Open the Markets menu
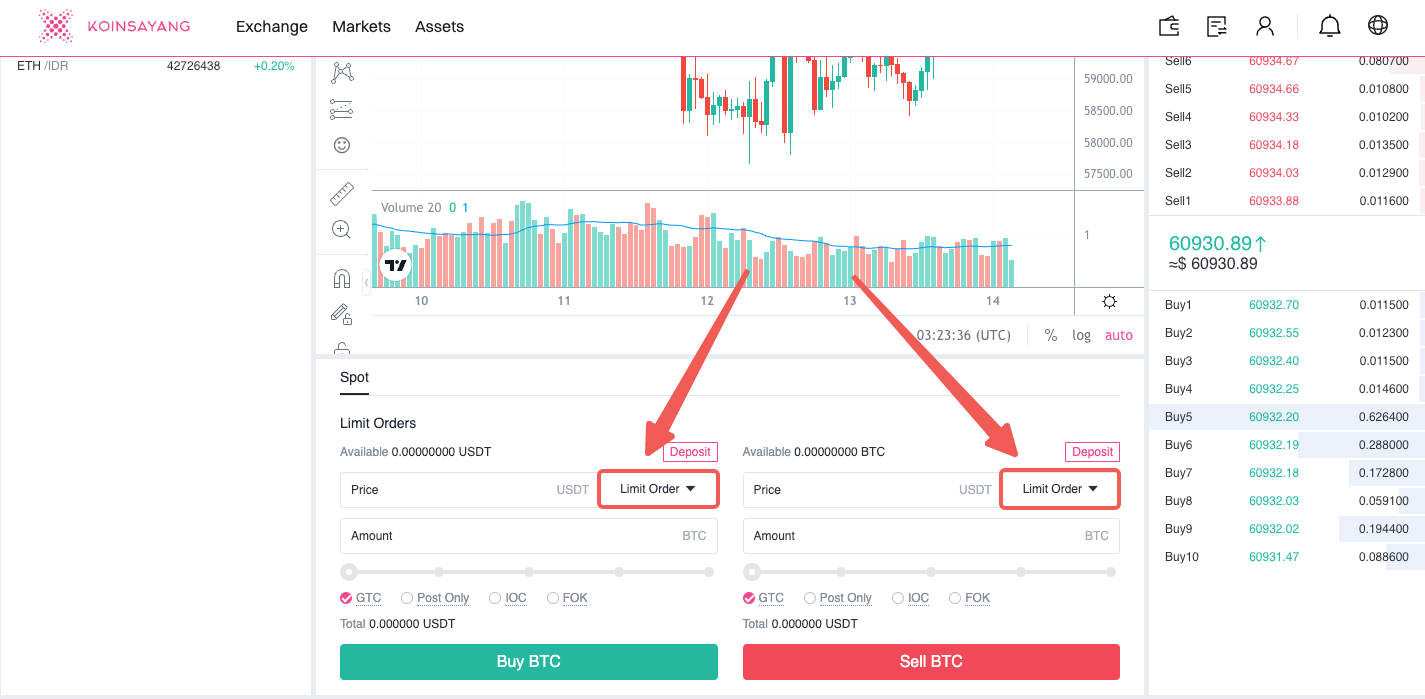1425x699 pixels. coord(361,27)
